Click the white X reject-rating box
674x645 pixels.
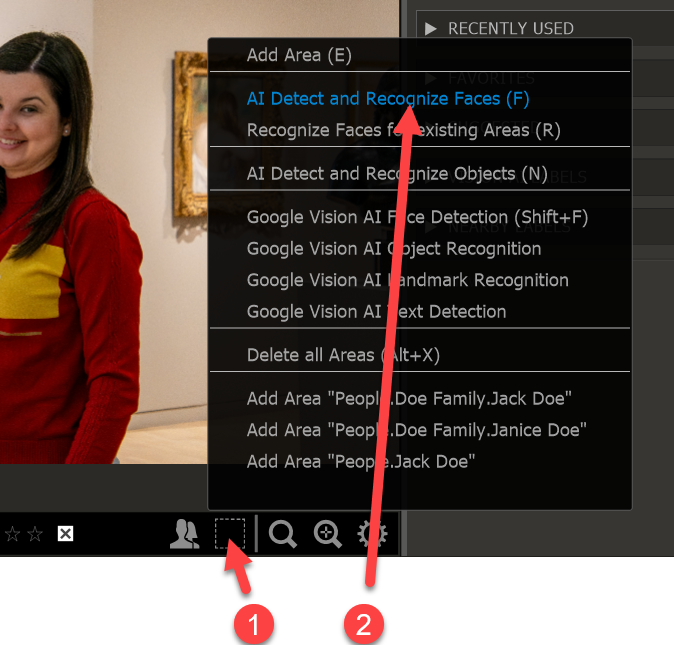(65, 534)
